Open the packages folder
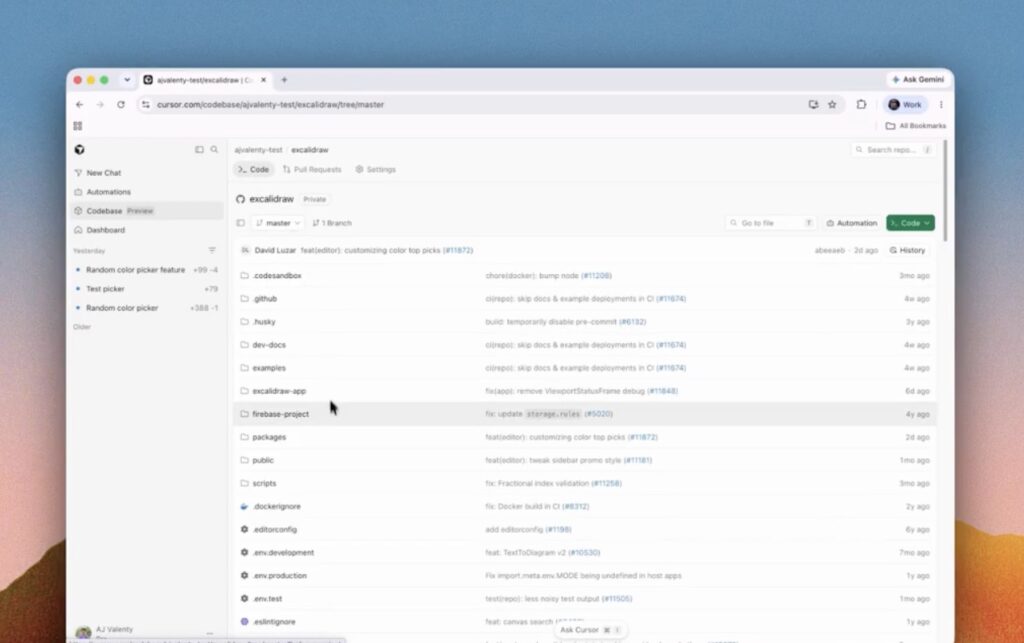This screenshot has height=643, width=1024. 269,437
